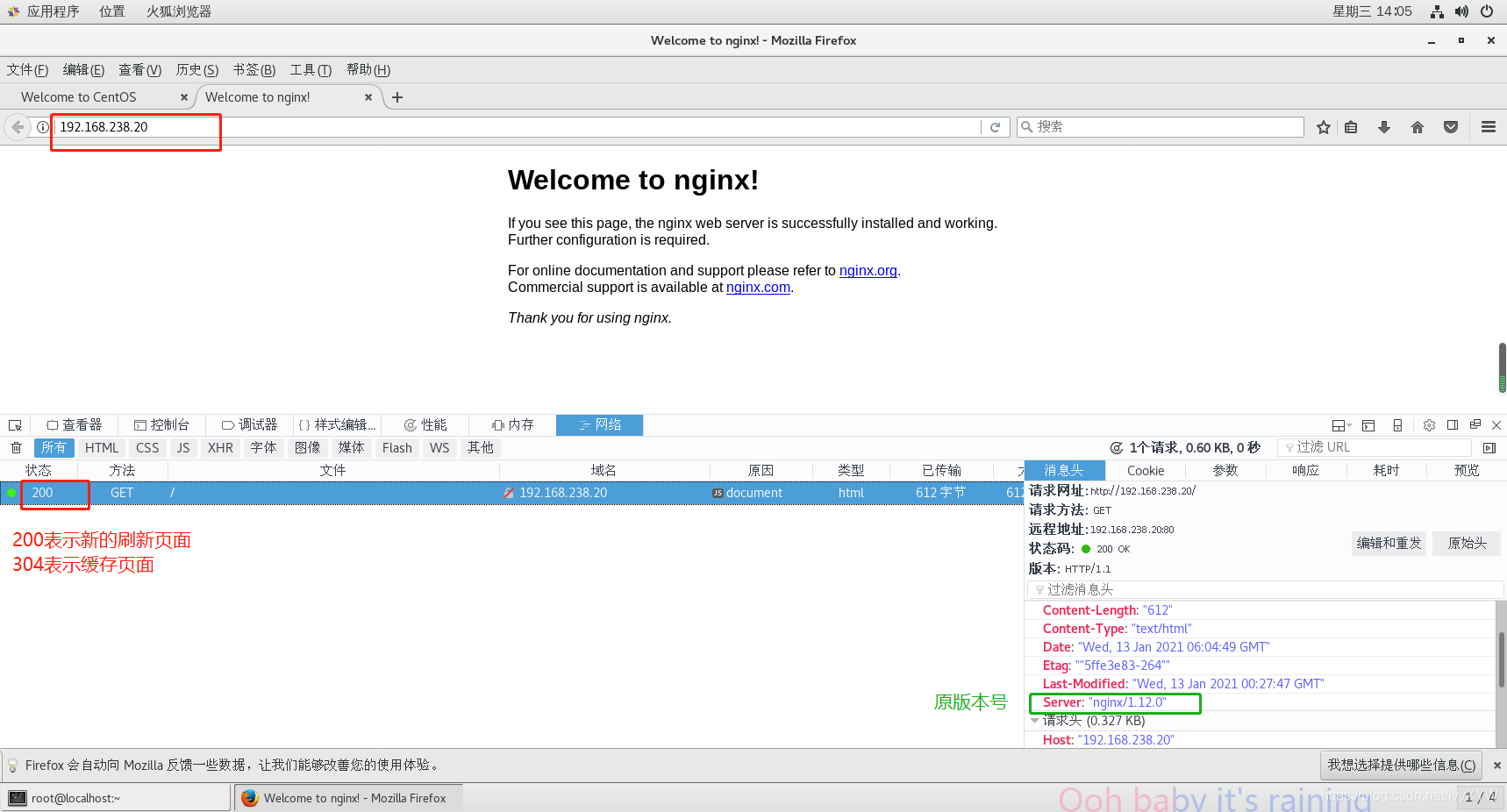
Task: Go to Firefox home page icon
Action: (1418, 127)
